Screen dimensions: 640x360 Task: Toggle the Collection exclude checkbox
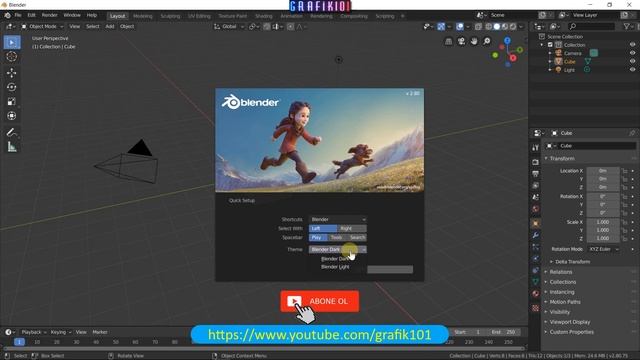click(550, 45)
